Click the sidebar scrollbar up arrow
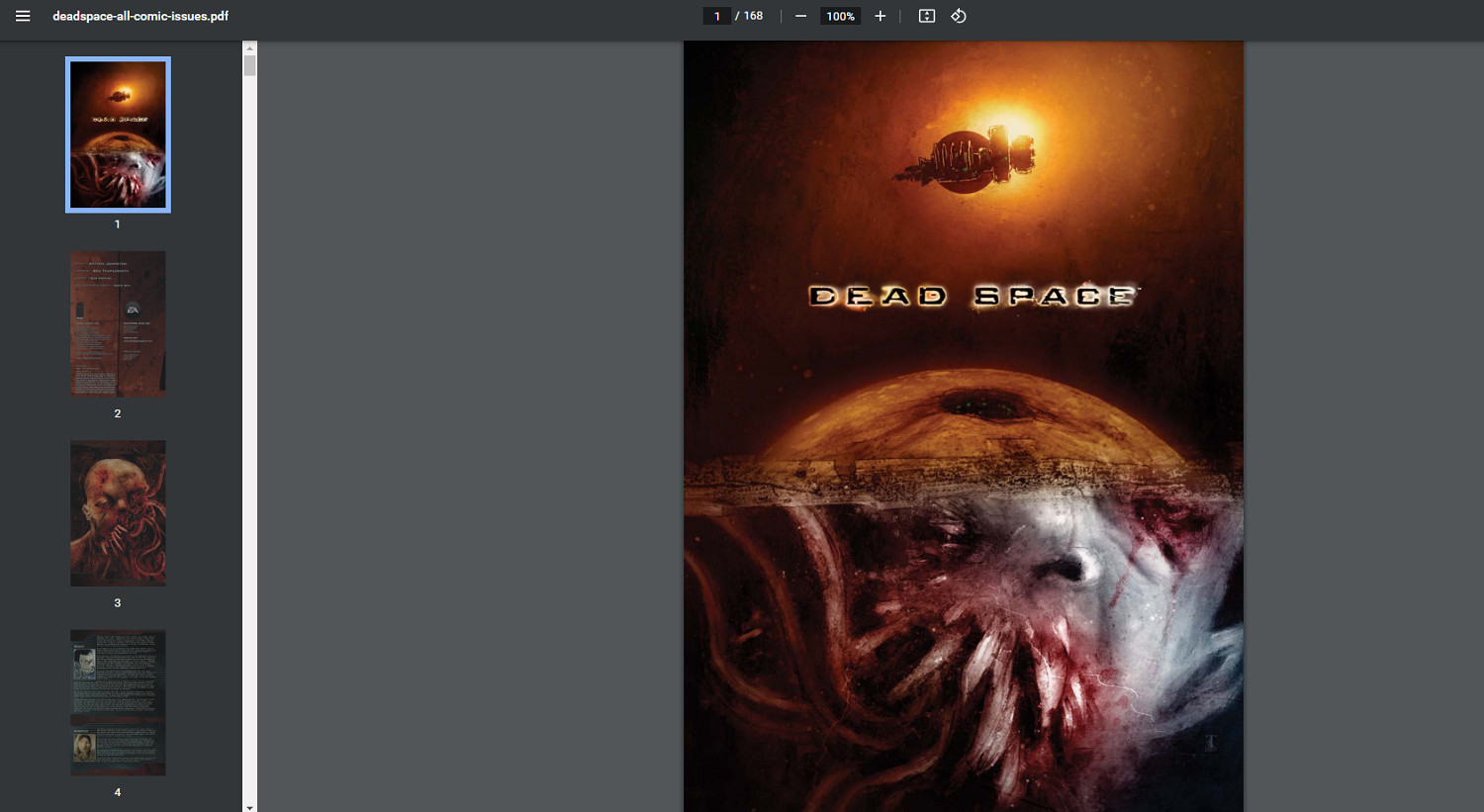 click(x=249, y=47)
